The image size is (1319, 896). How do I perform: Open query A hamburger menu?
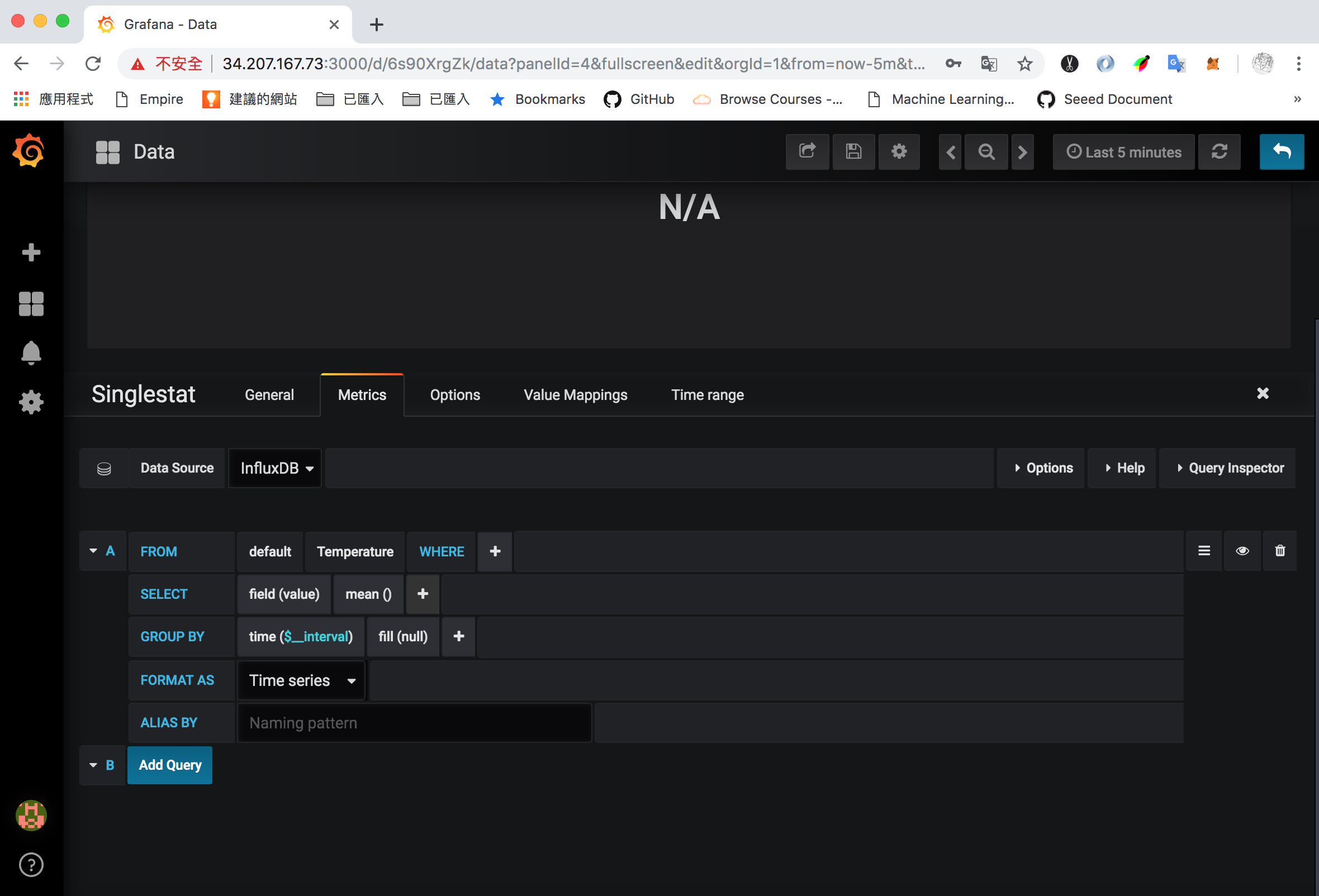[x=1204, y=551]
